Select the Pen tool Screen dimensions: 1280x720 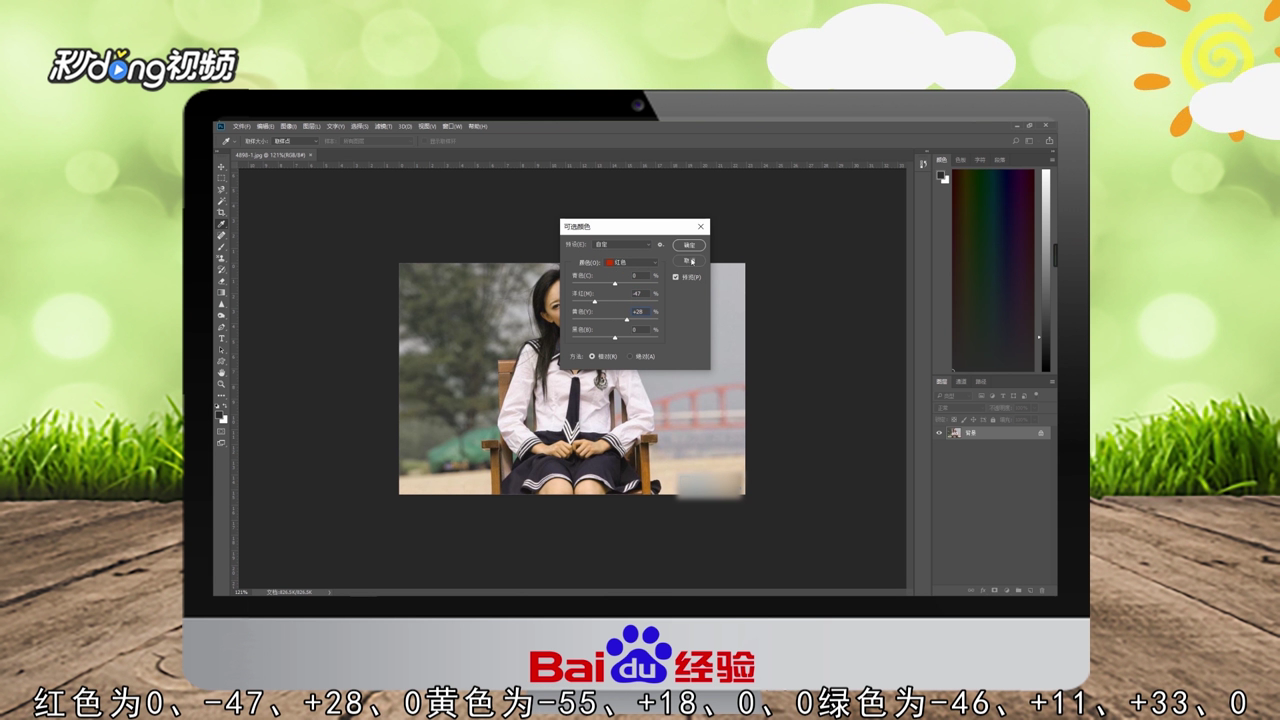click(223, 326)
